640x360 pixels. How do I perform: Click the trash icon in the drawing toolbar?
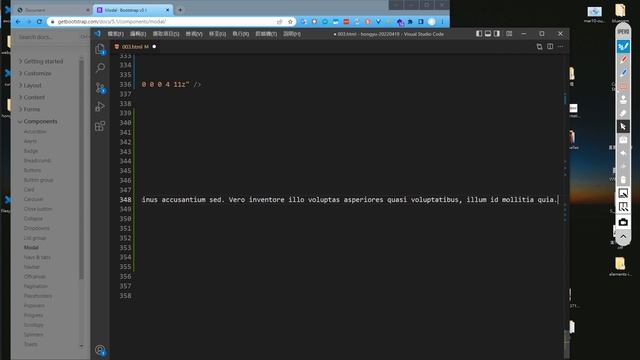623,180
